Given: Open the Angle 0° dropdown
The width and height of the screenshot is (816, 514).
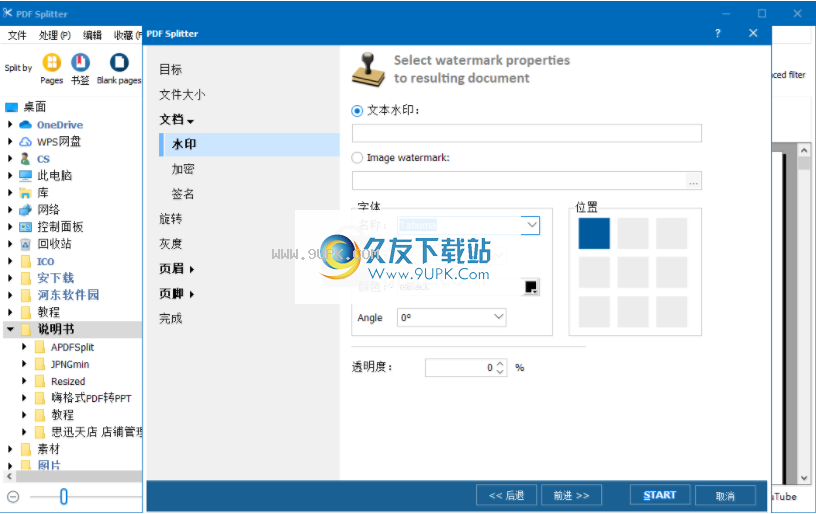Looking at the screenshot, I should (498, 317).
